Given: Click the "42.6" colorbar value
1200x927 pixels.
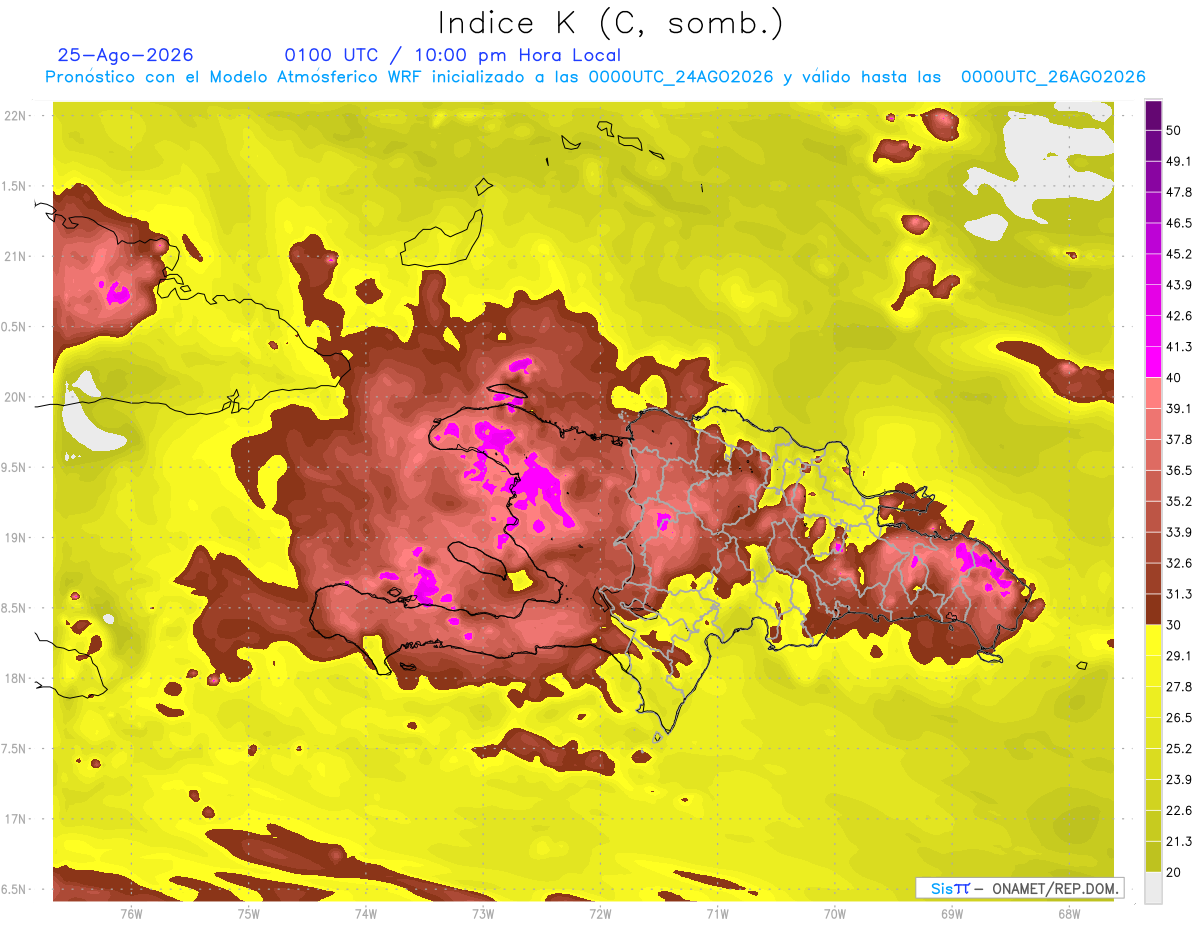Looking at the screenshot, I should (1179, 316).
